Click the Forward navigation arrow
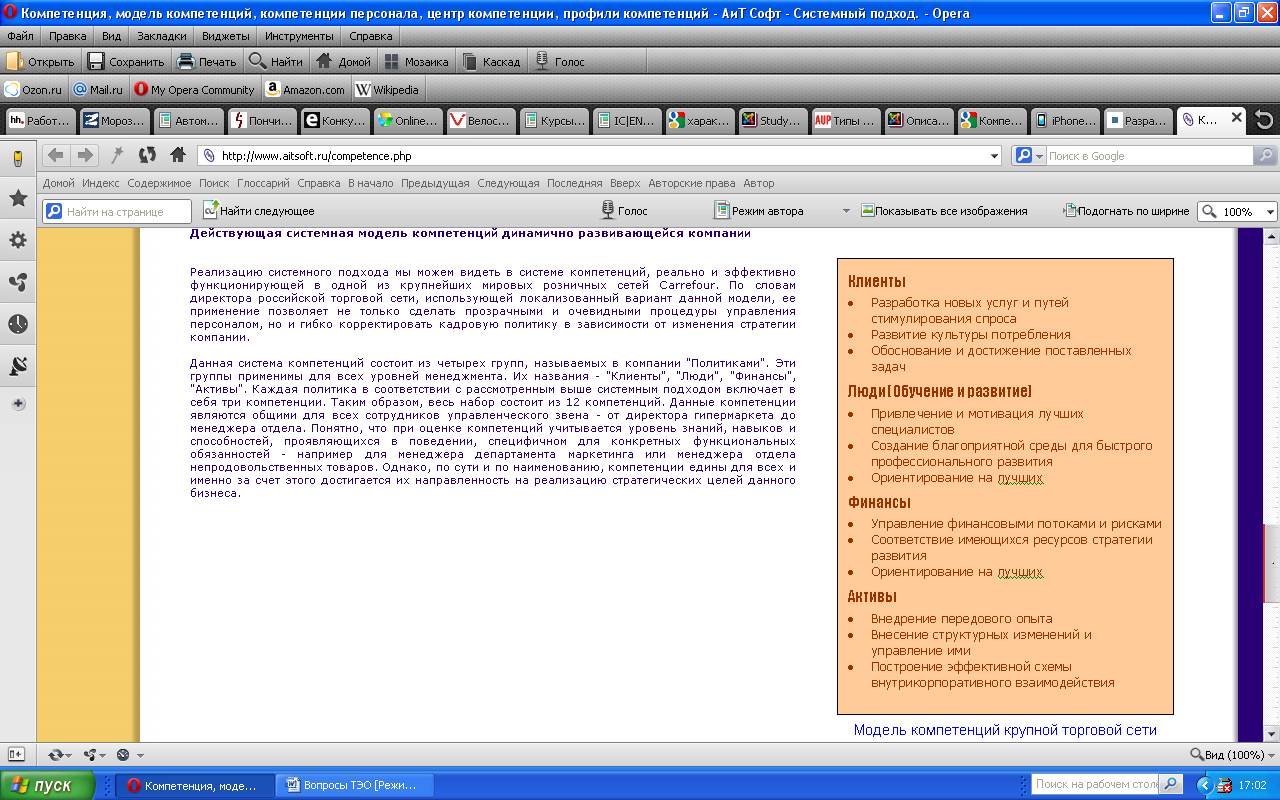 pyautogui.click(x=85, y=155)
